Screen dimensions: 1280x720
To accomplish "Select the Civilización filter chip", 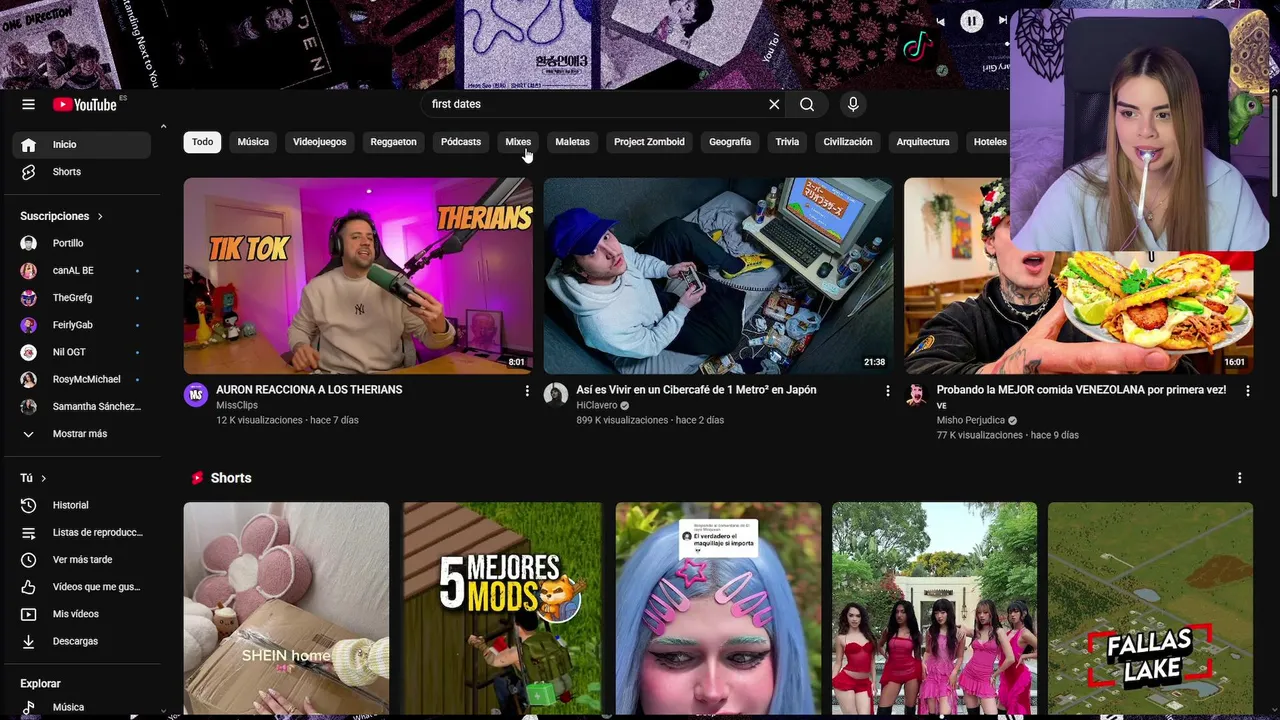I will point(848,142).
